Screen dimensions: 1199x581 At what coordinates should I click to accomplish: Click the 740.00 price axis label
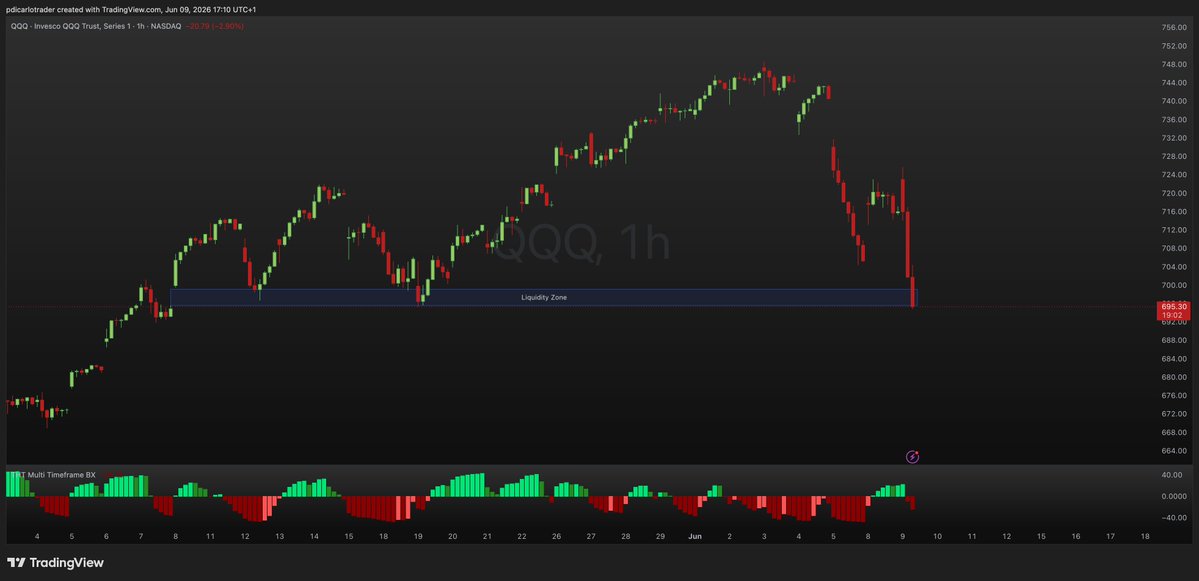[1173, 101]
